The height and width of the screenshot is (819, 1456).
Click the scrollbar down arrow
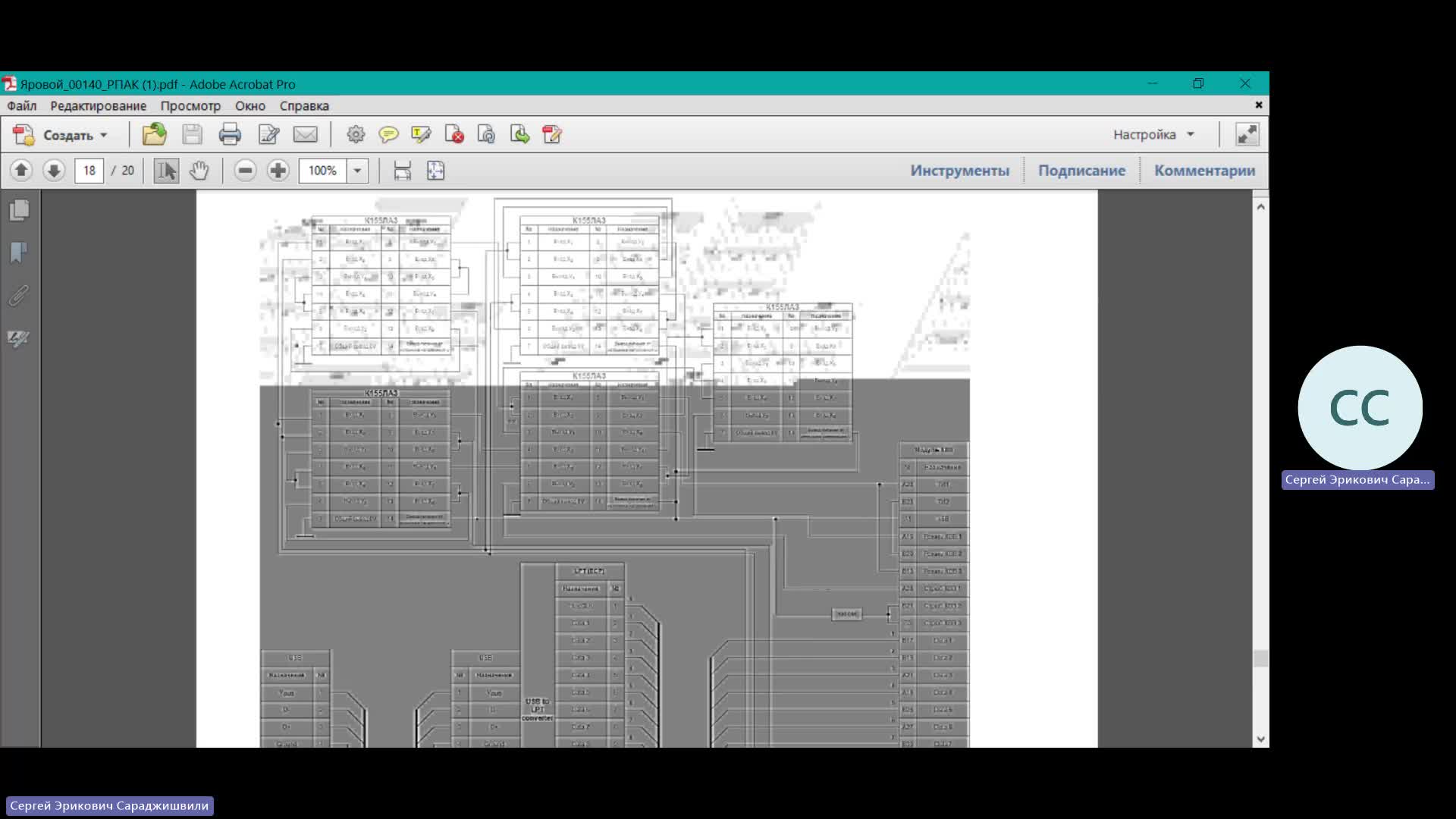click(x=1260, y=739)
